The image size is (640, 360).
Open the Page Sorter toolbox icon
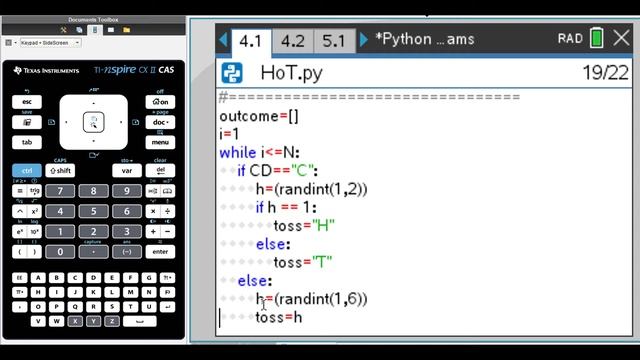coord(79,30)
